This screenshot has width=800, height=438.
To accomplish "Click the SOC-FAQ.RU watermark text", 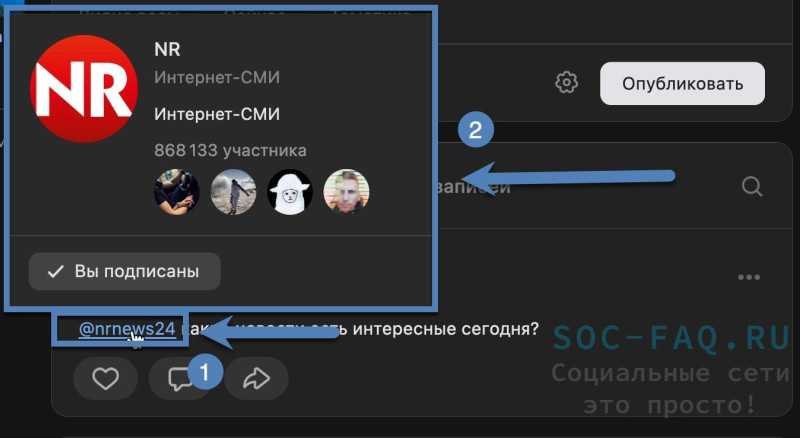I will 671,338.
